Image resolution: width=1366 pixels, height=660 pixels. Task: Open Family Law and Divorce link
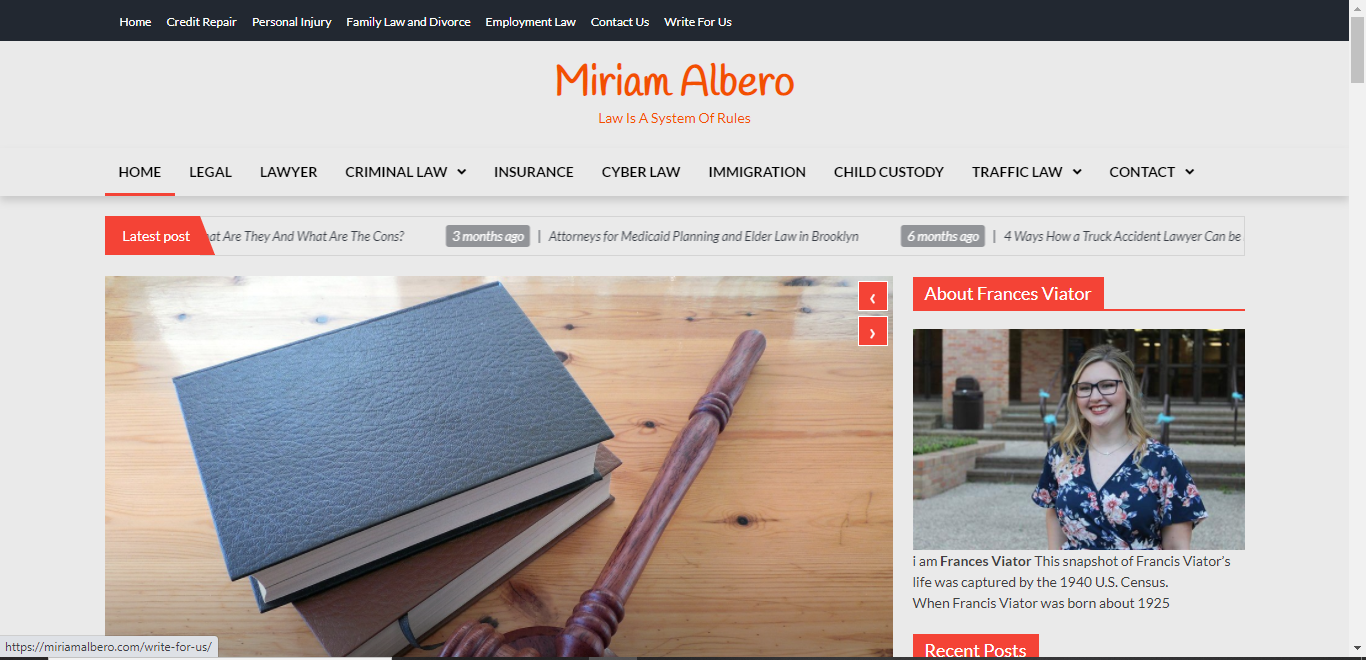408,22
